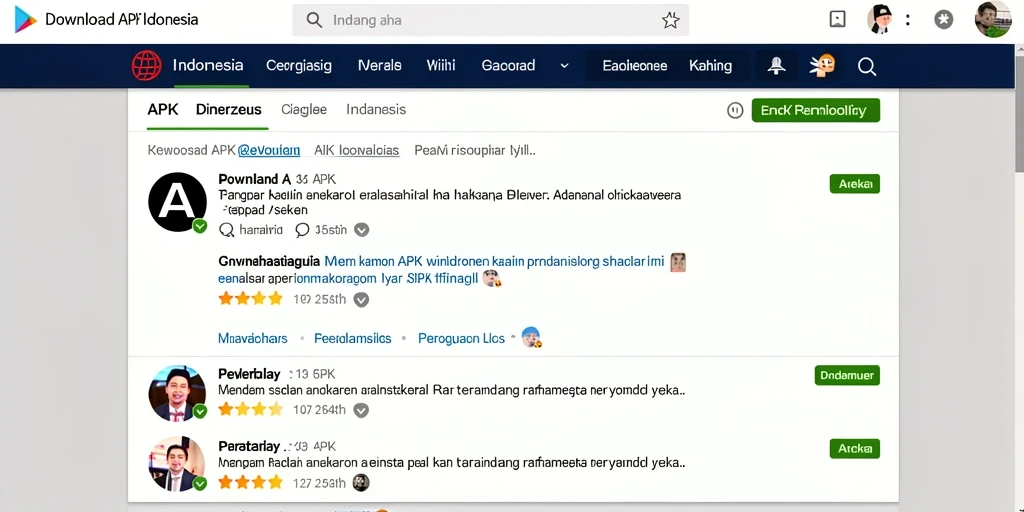
Task: Follow the @evouiam link
Action: [269, 150]
